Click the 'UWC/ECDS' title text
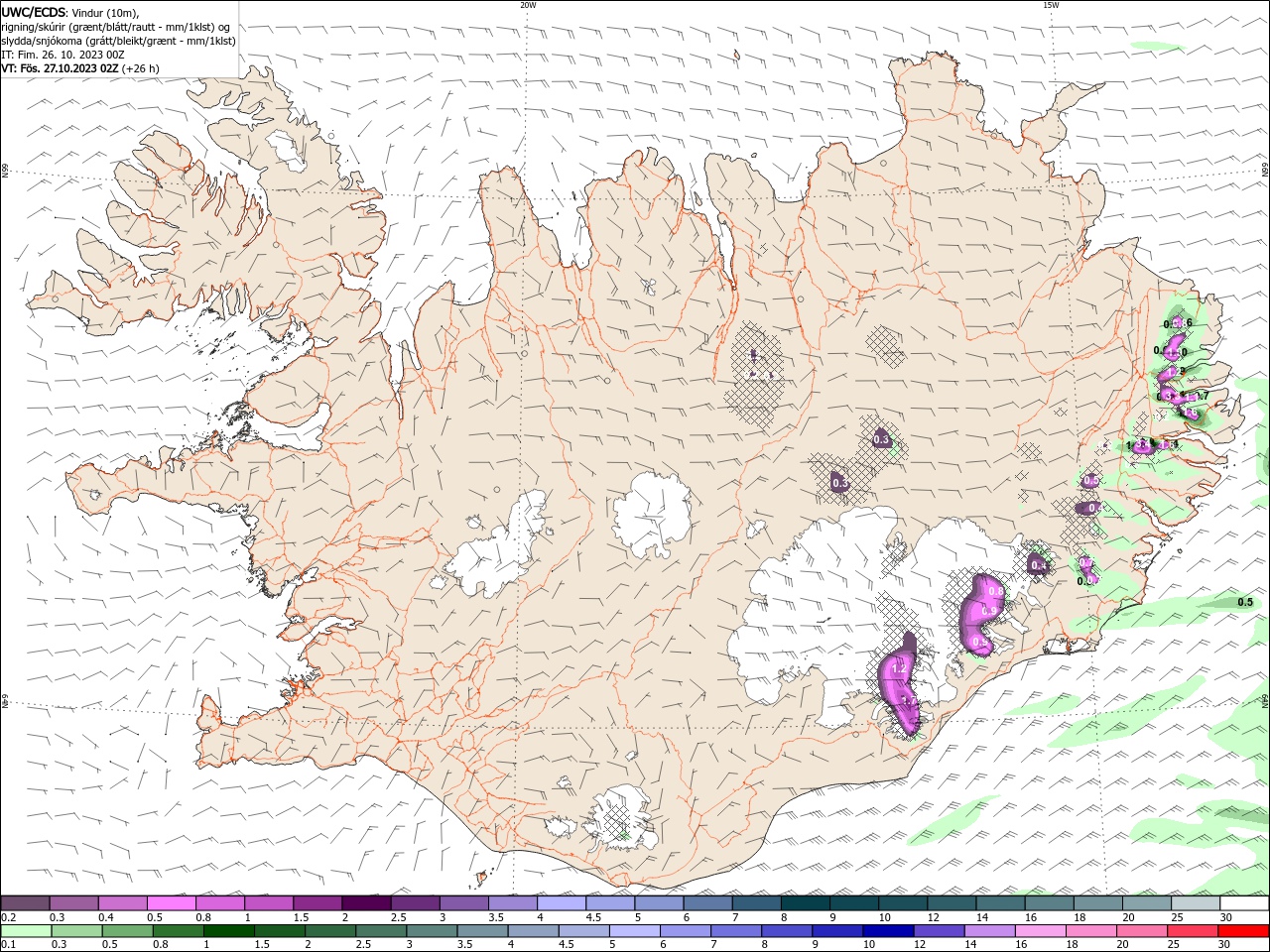1270x952 pixels. (x=33, y=12)
